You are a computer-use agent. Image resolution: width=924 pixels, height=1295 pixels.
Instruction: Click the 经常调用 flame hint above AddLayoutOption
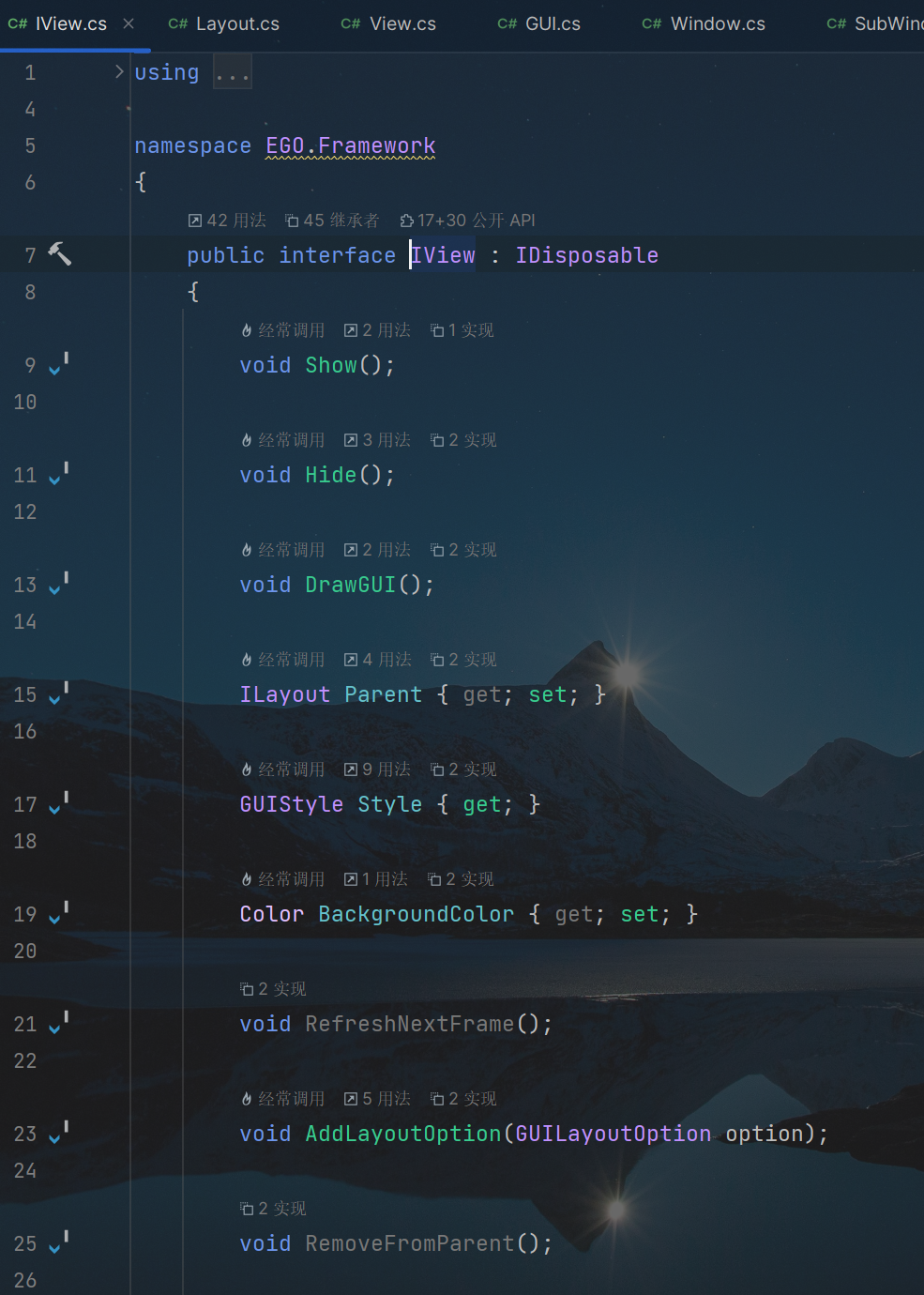(x=282, y=1099)
